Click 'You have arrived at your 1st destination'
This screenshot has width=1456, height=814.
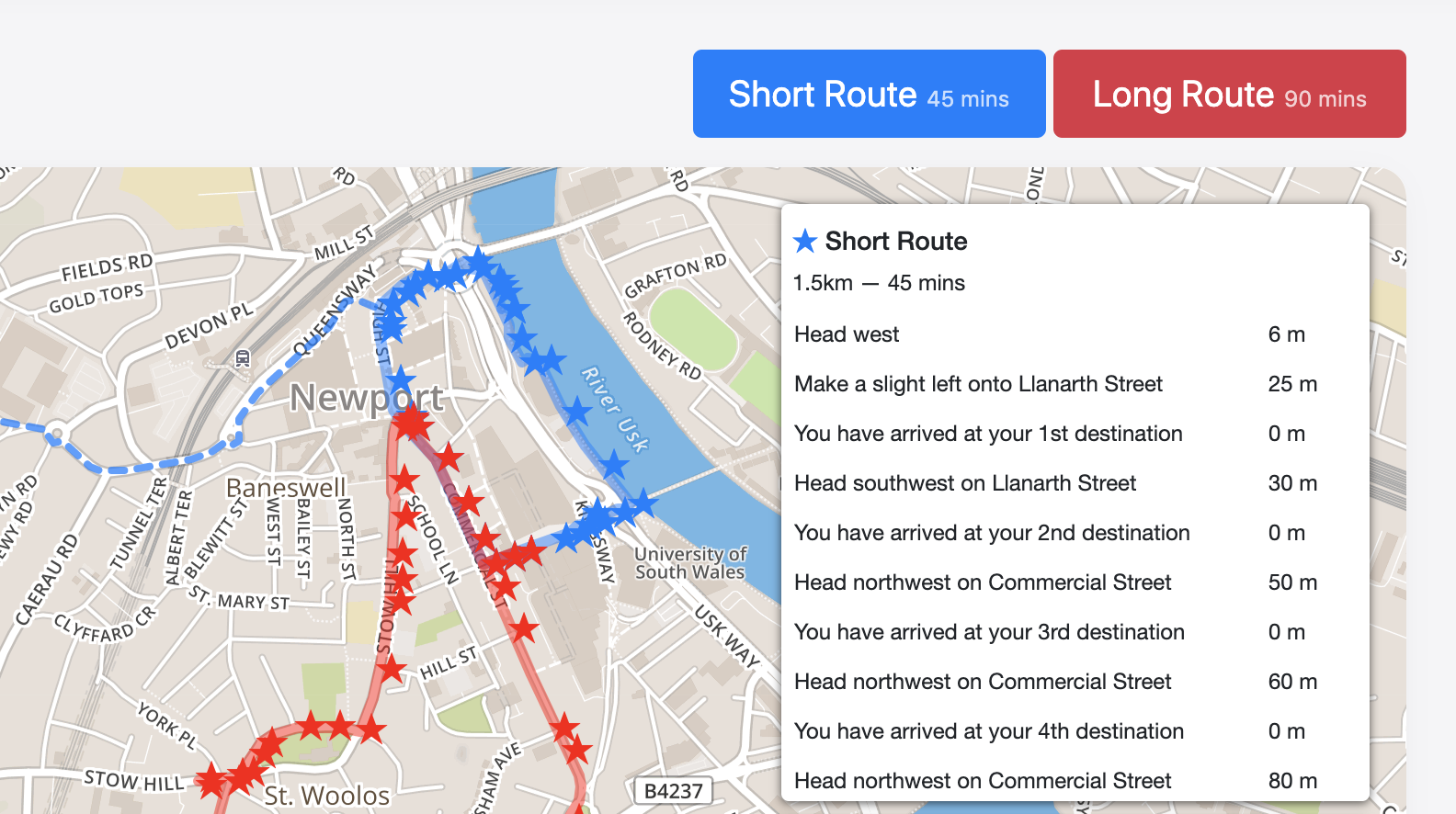pyautogui.click(x=988, y=434)
